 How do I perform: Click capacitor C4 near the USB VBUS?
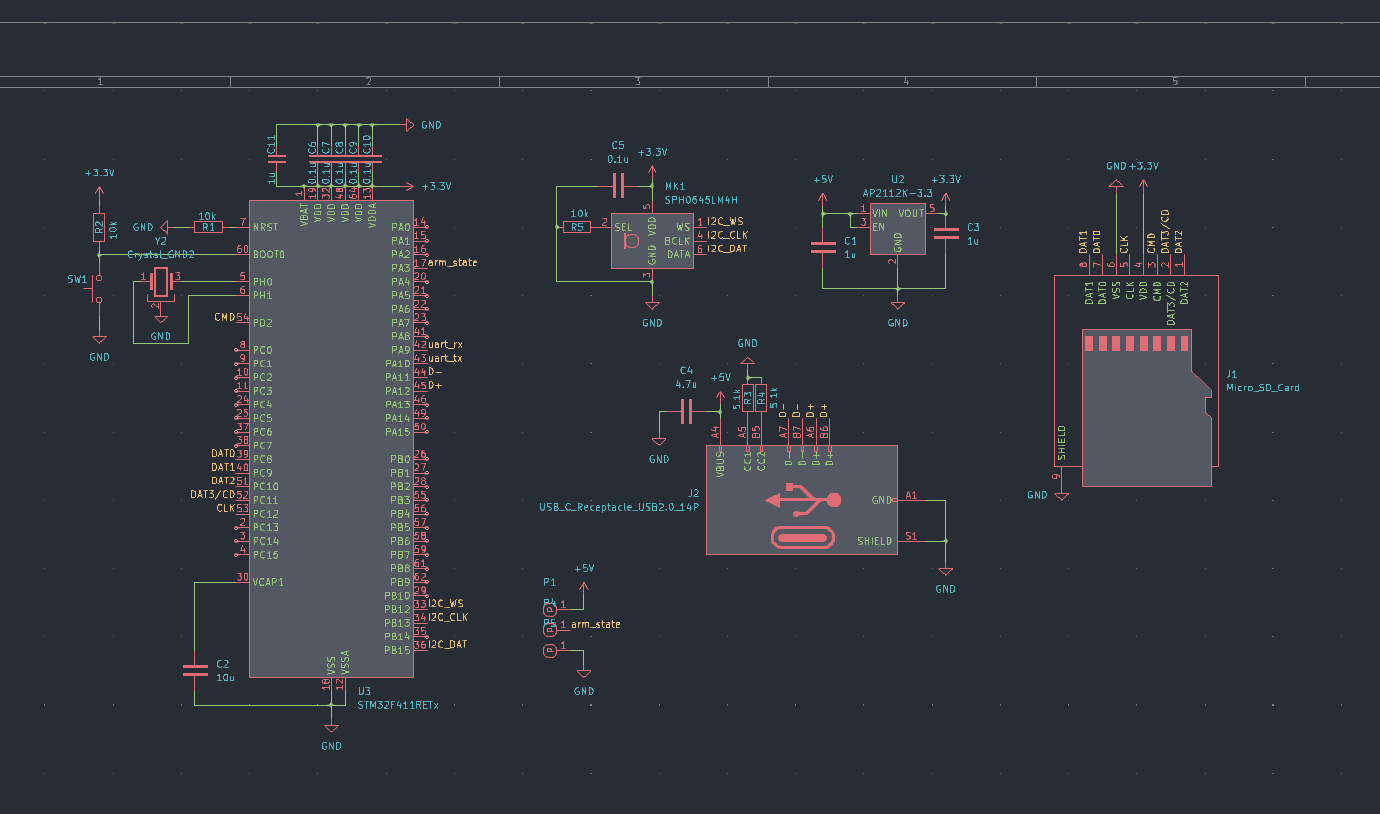[x=687, y=411]
